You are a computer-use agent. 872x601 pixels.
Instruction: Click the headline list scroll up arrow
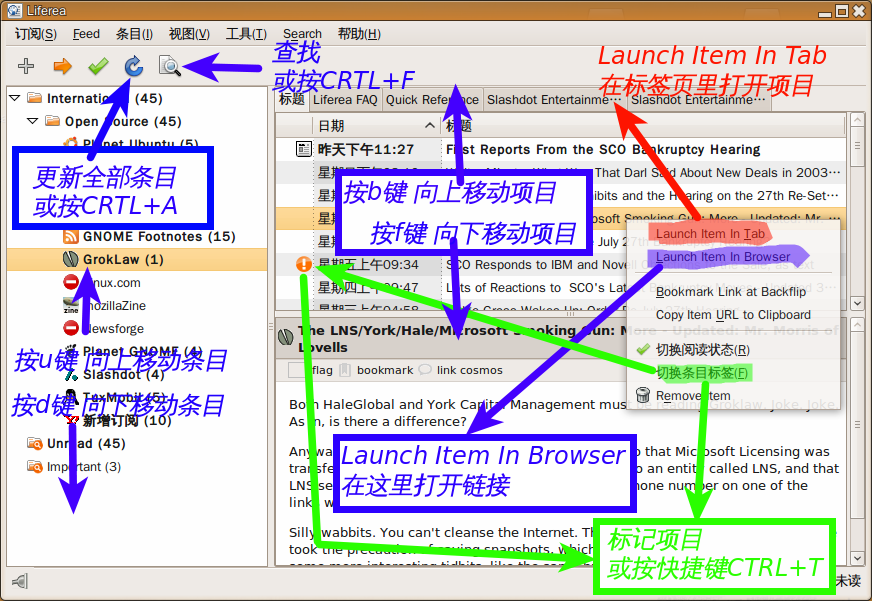point(856,119)
